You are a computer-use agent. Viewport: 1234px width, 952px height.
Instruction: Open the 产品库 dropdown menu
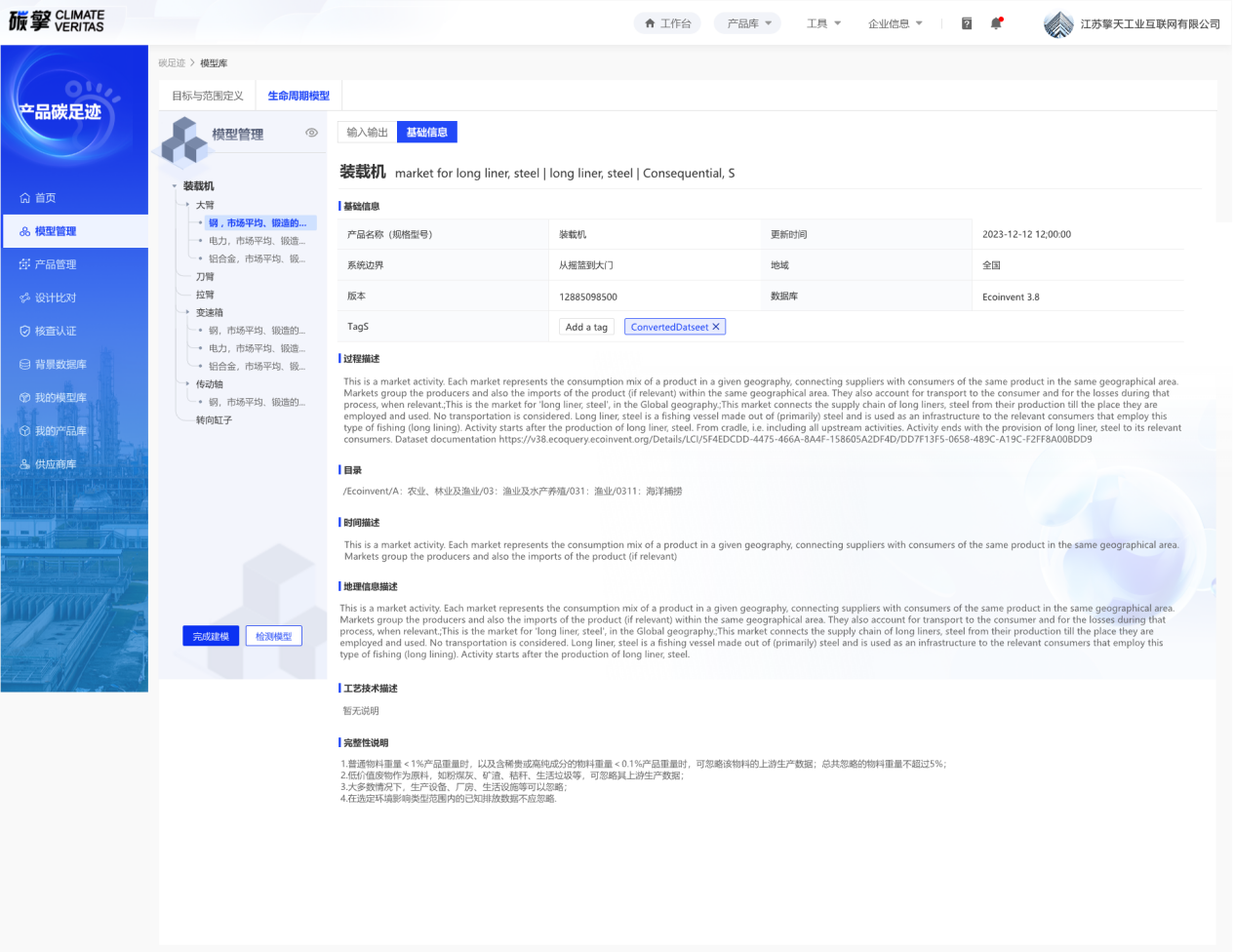[x=748, y=23]
